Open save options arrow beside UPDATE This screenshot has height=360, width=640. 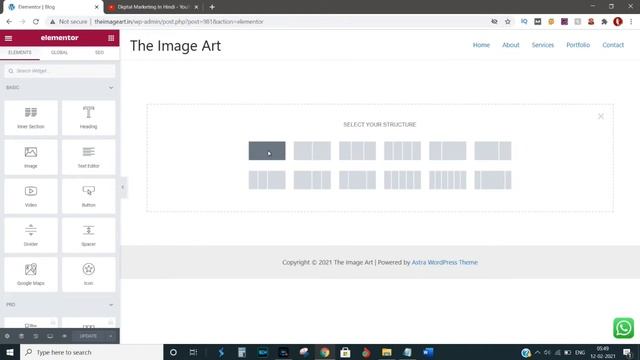[x=110, y=336]
